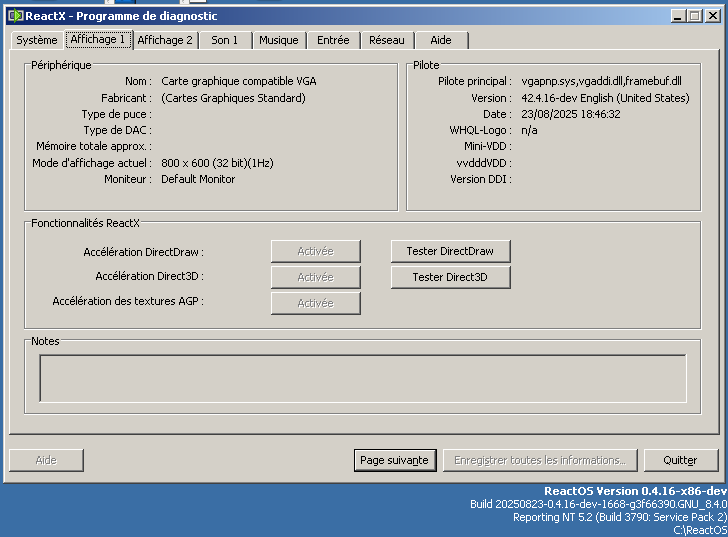
Task: Click Enregistrer toutes les informations button
Action: [x=540, y=460]
